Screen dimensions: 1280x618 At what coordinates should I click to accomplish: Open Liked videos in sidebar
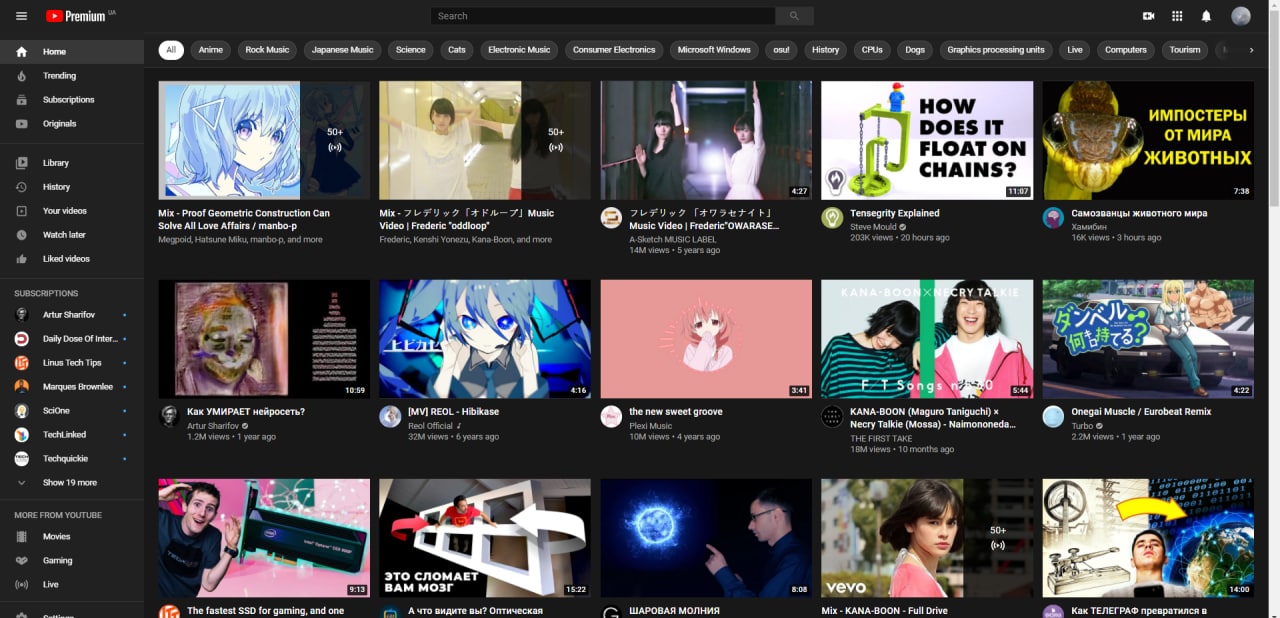(x=72, y=259)
